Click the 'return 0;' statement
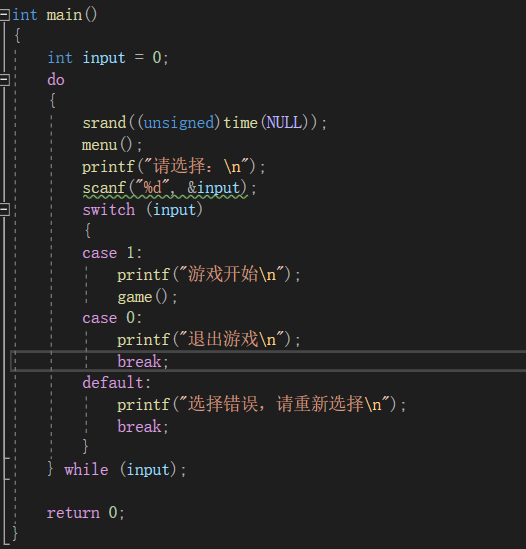 (86, 513)
